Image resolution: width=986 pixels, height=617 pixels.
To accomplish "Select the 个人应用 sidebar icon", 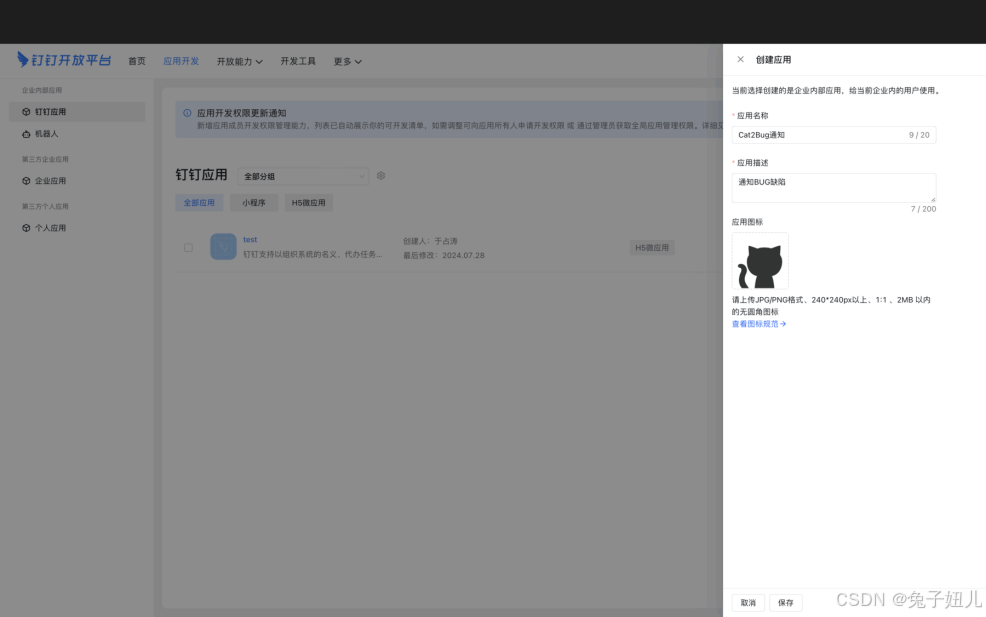I will pos(28,227).
